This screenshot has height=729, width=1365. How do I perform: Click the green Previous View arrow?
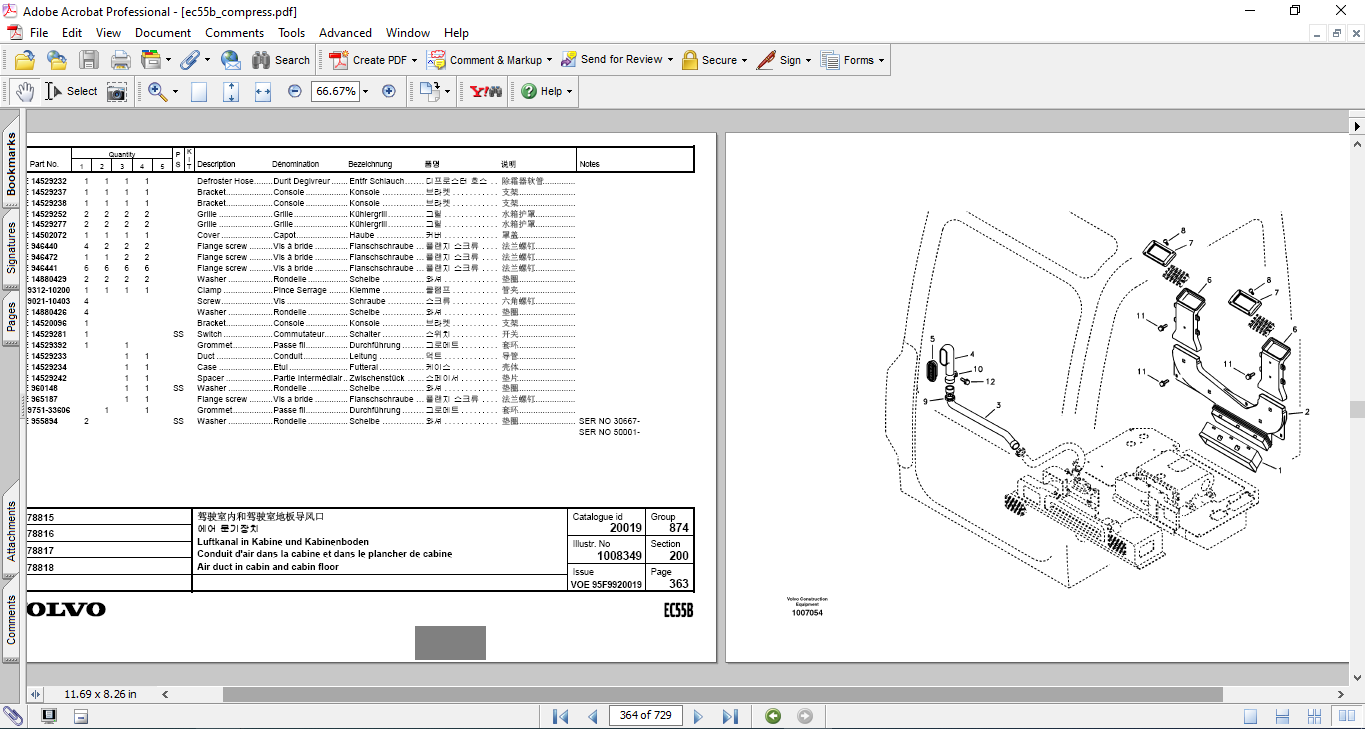tap(772, 716)
